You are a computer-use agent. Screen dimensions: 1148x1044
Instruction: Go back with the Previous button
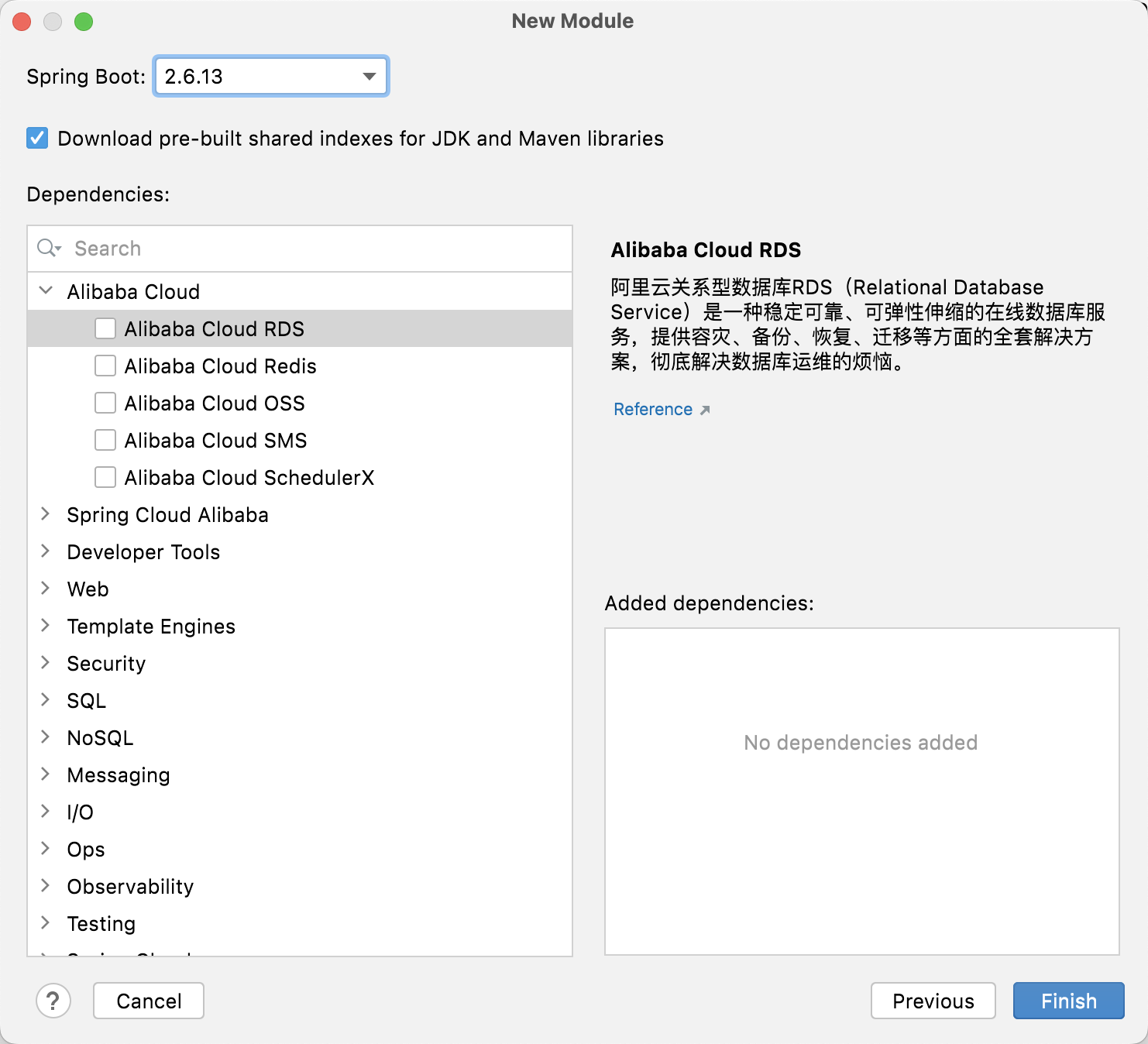point(933,1001)
